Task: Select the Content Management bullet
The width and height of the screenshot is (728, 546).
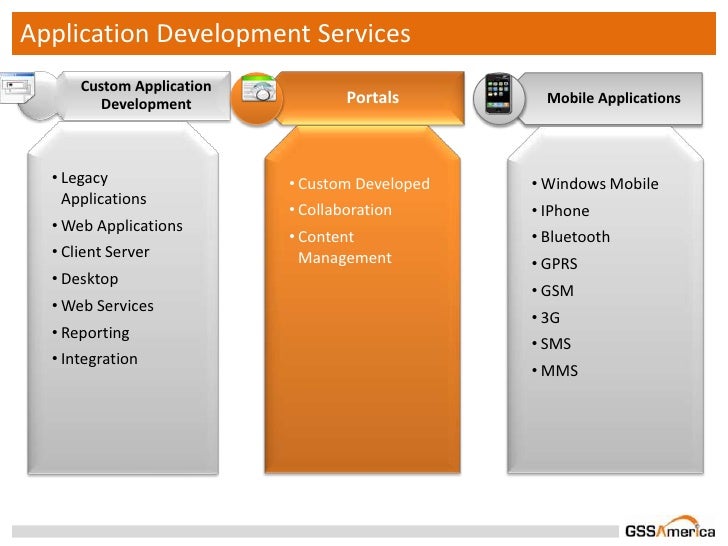Action: 341,247
